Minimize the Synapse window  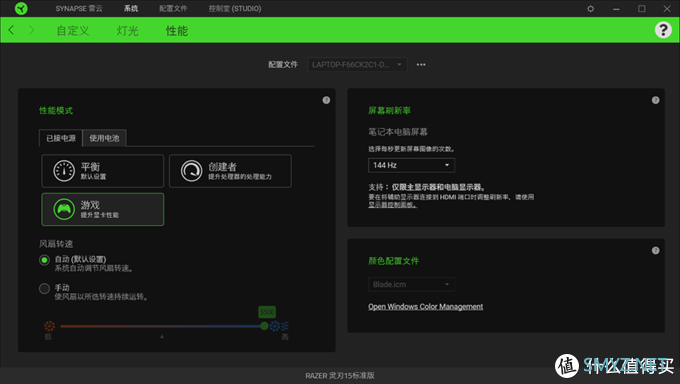(616, 9)
